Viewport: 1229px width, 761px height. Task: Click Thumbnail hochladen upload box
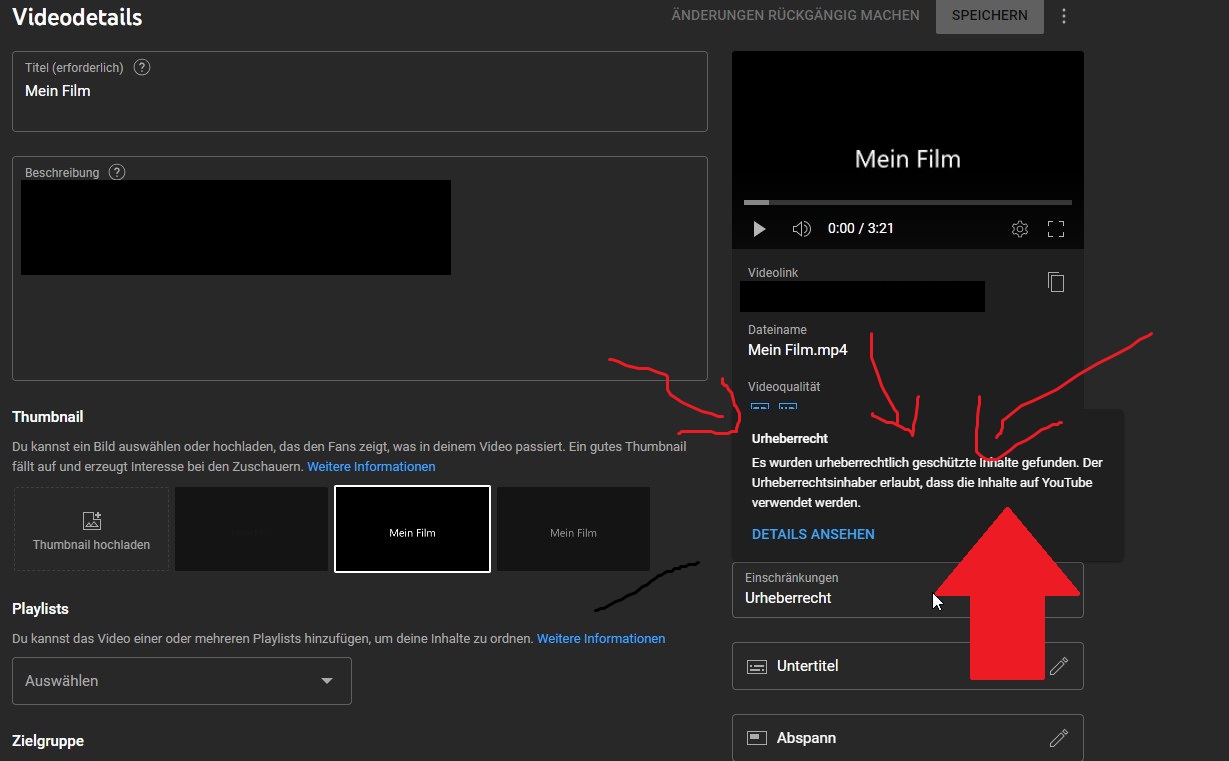pos(91,530)
